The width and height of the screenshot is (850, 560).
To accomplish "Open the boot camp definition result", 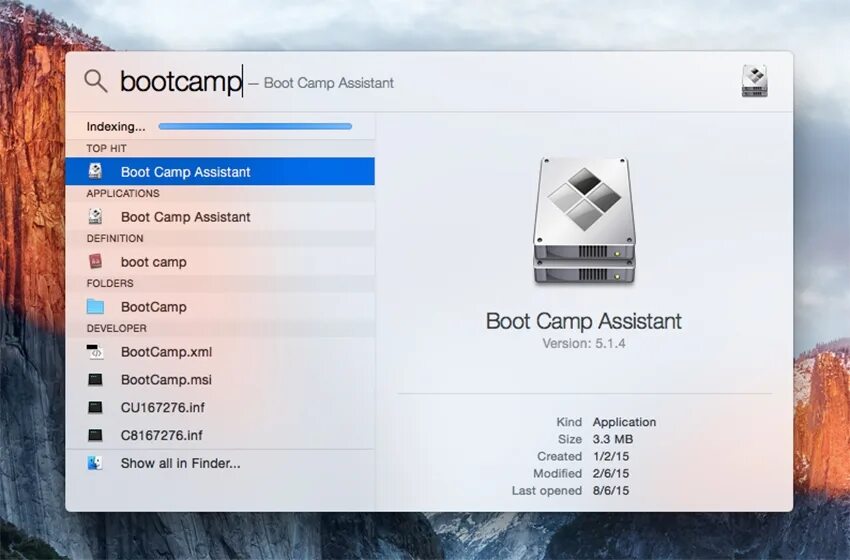I will pyautogui.click(x=220, y=261).
